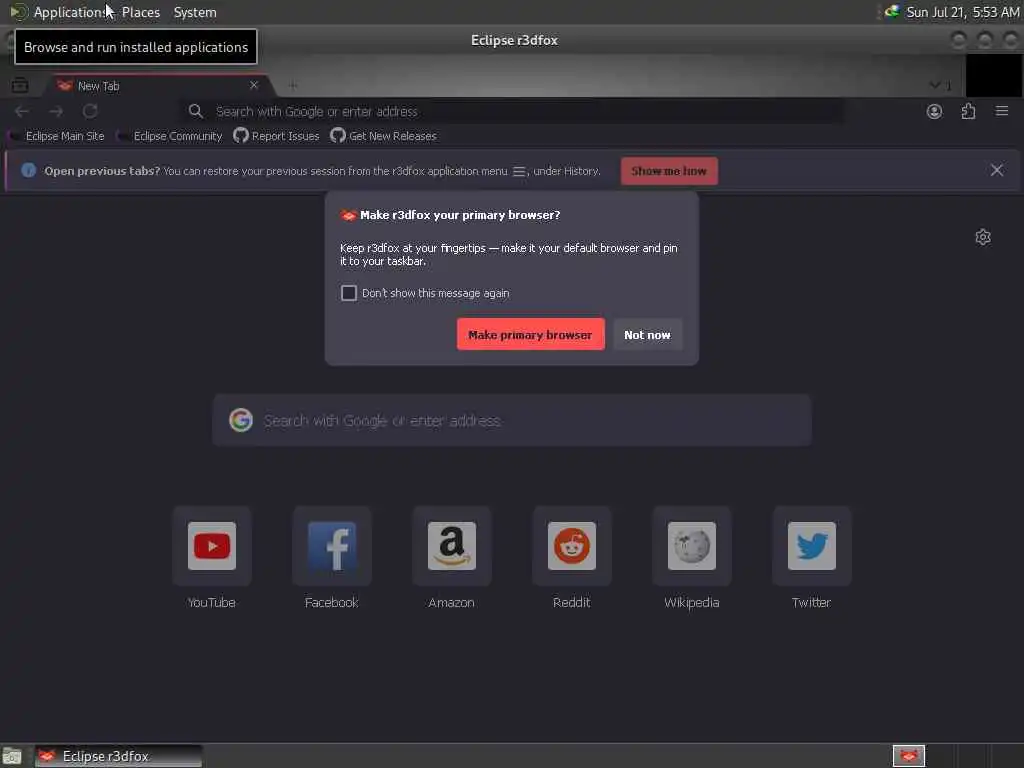Open Eclipse Community bookmark
The height and width of the screenshot is (768, 1024).
tap(170, 136)
